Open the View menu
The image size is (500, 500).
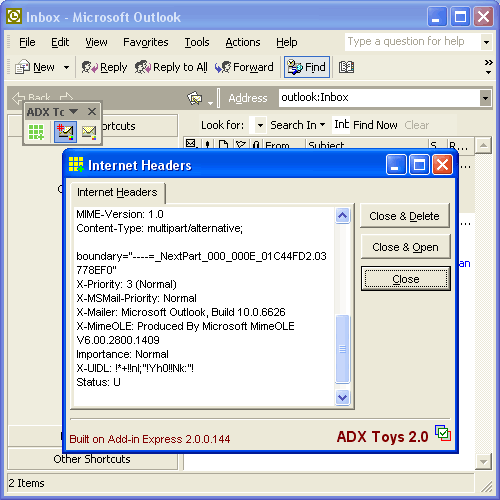pyautogui.click(x=96, y=42)
